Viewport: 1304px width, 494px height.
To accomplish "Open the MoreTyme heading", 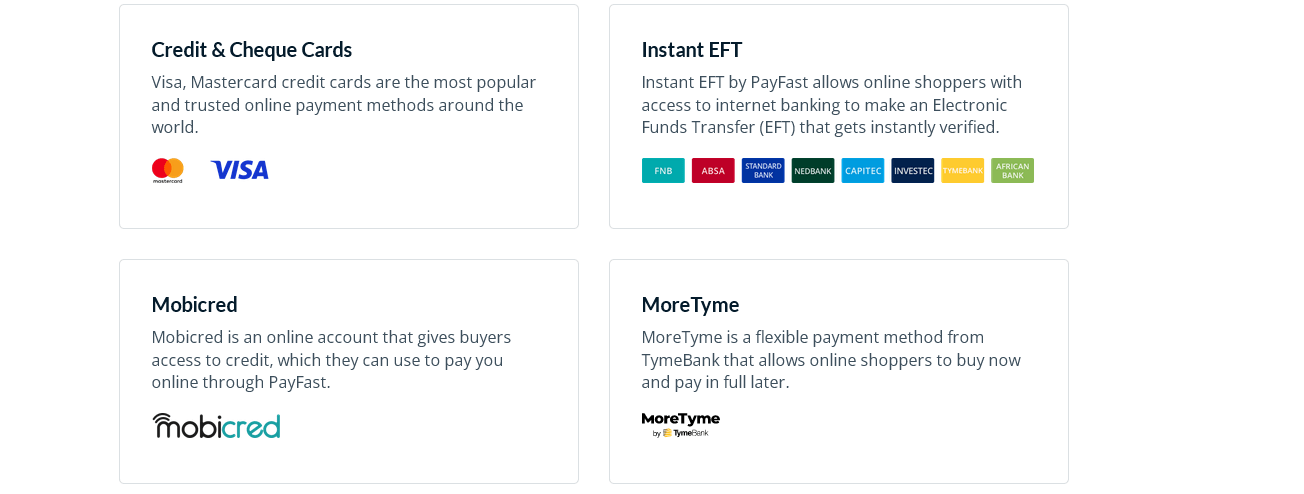I will tap(691, 304).
